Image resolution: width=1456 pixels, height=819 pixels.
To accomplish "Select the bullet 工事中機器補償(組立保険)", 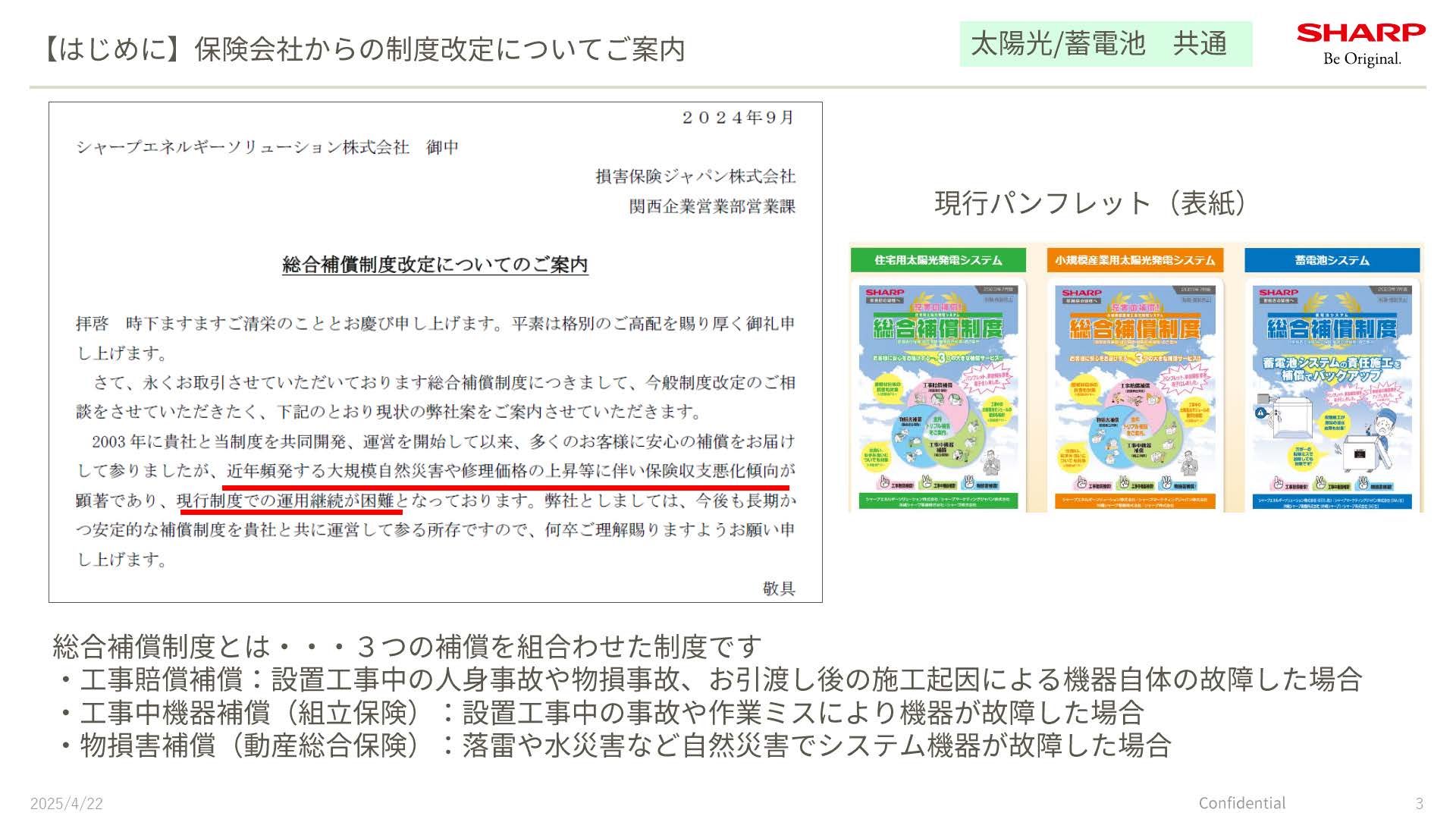I will click(601, 713).
